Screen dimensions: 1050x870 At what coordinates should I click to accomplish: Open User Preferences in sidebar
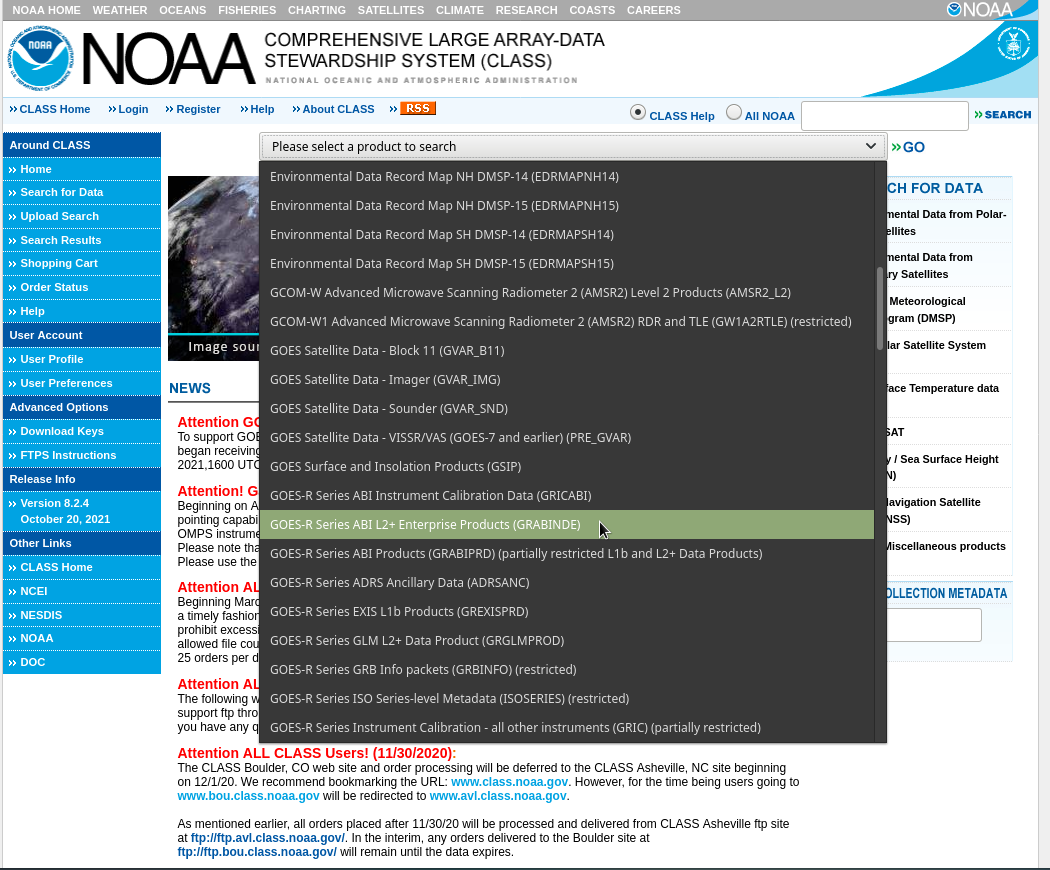(66, 383)
